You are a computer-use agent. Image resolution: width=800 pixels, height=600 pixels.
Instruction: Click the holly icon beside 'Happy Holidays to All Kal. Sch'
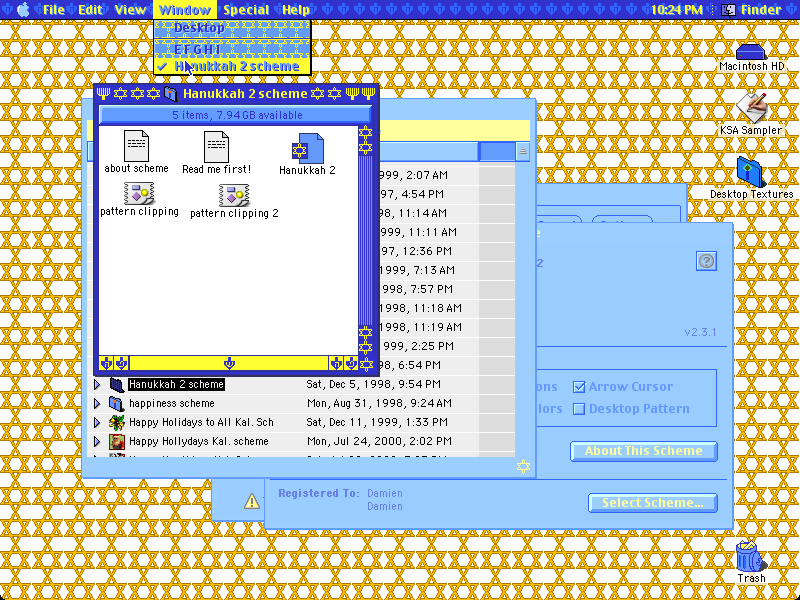pyautogui.click(x=117, y=422)
